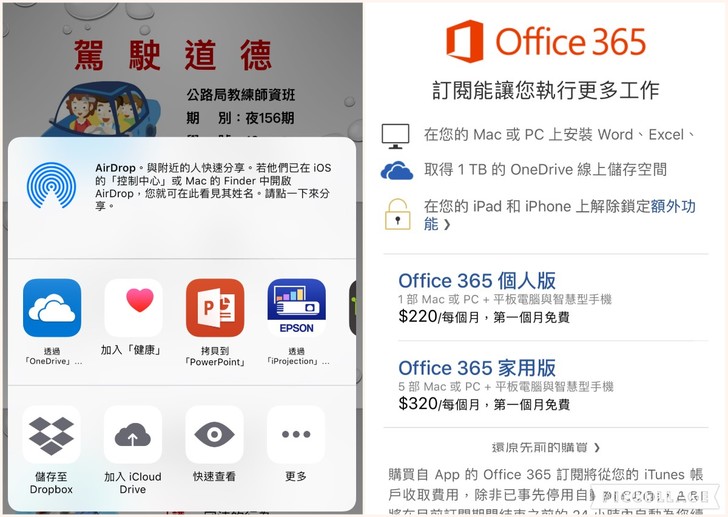Open Epson iProjection share icon
Image resolution: width=728 pixels, height=517 pixels.
tap(297, 308)
